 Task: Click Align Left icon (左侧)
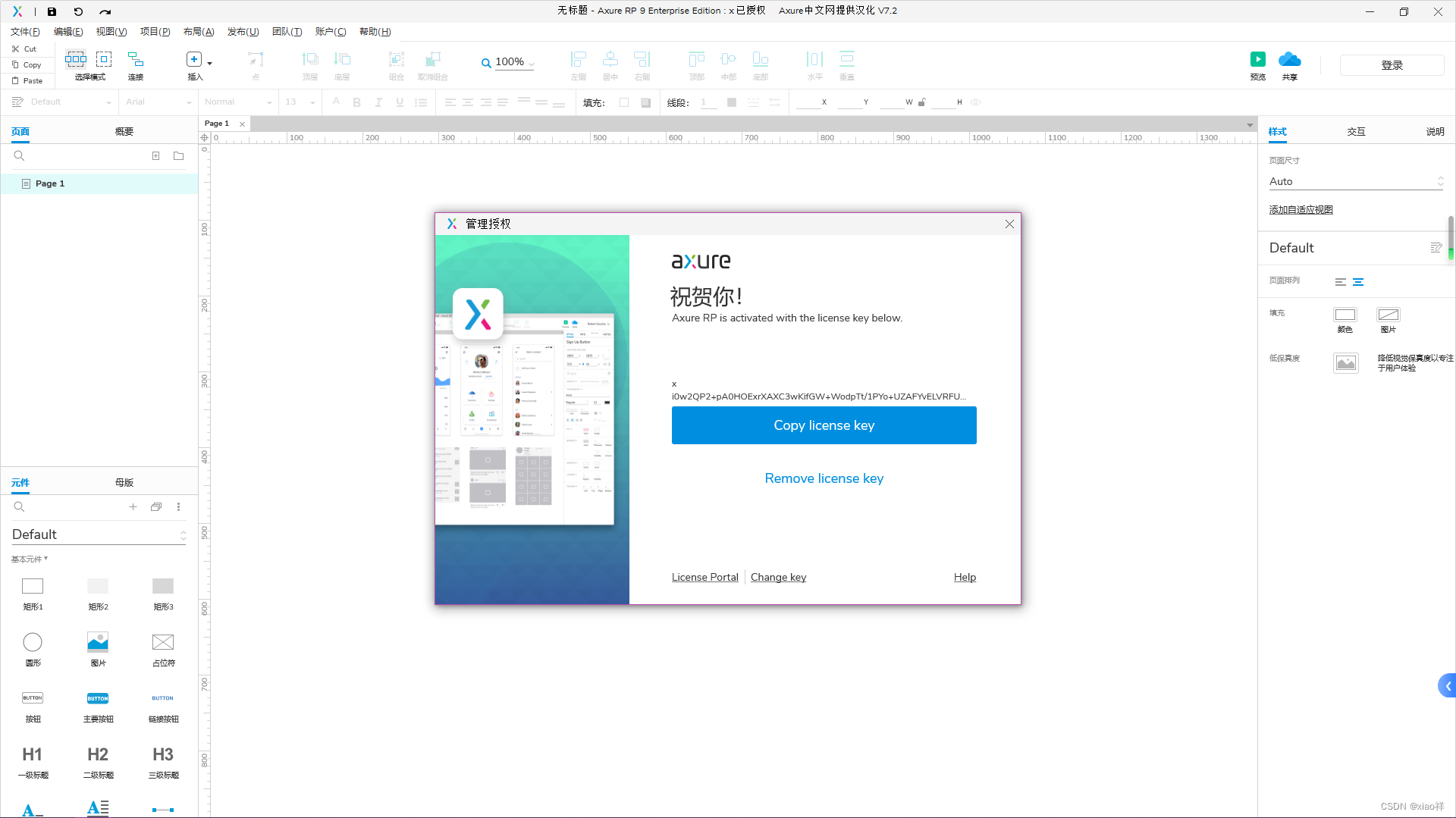tap(579, 59)
